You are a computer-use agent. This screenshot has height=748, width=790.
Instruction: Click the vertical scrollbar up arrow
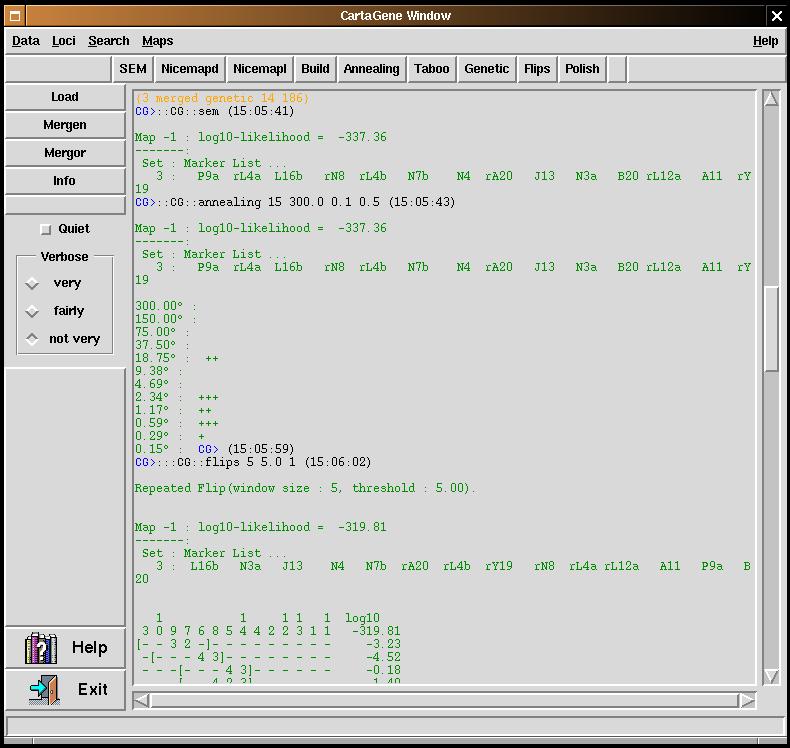[x=771, y=99]
